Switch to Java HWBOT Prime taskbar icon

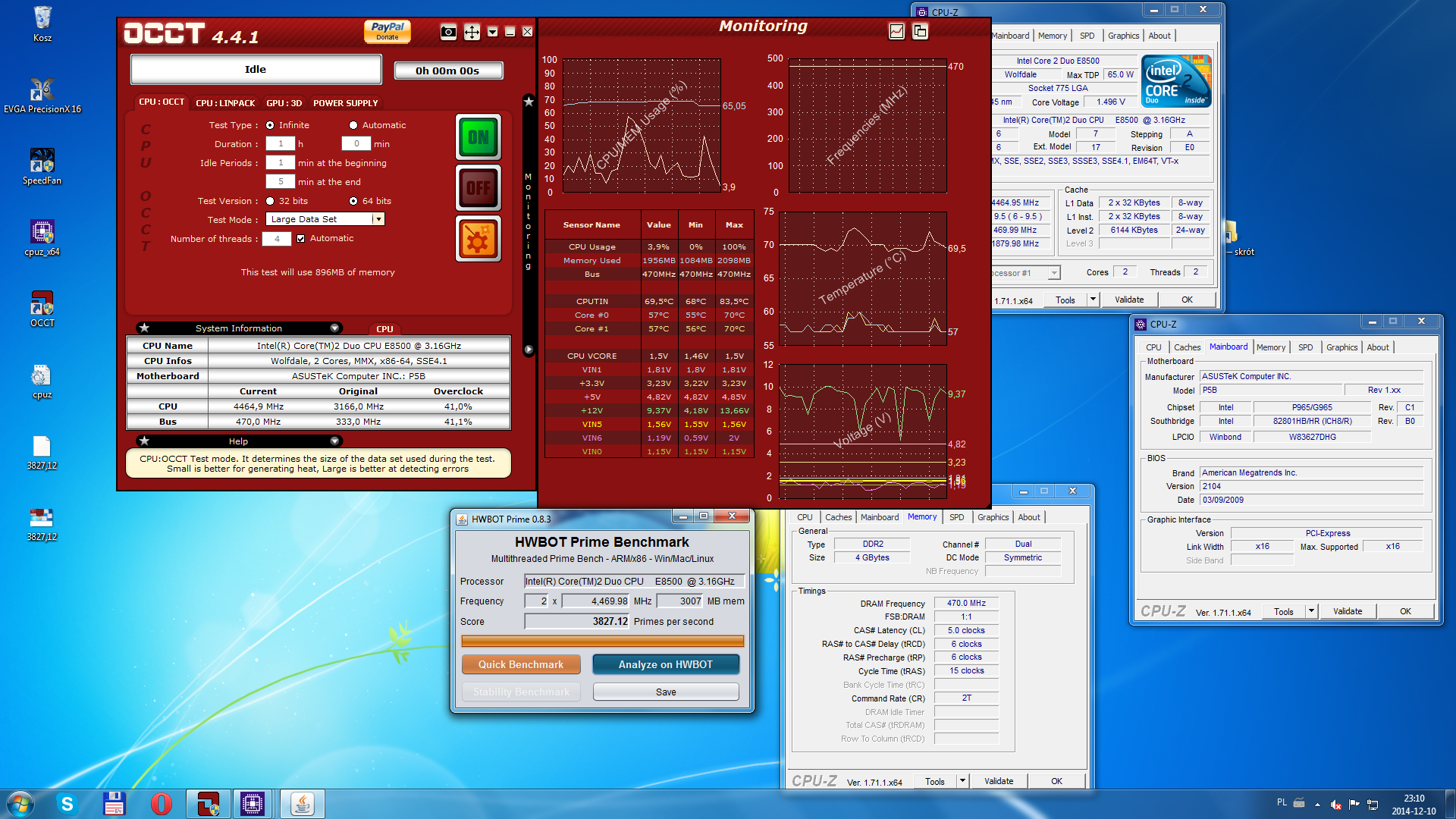(x=302, y=804)
